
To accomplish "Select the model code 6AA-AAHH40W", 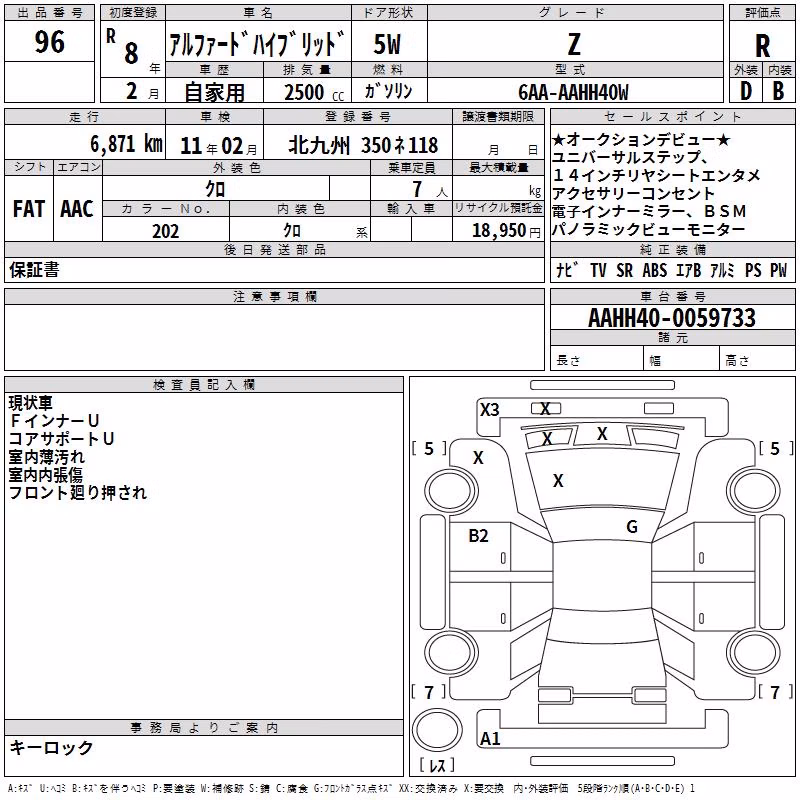I will tap(573, 92).
